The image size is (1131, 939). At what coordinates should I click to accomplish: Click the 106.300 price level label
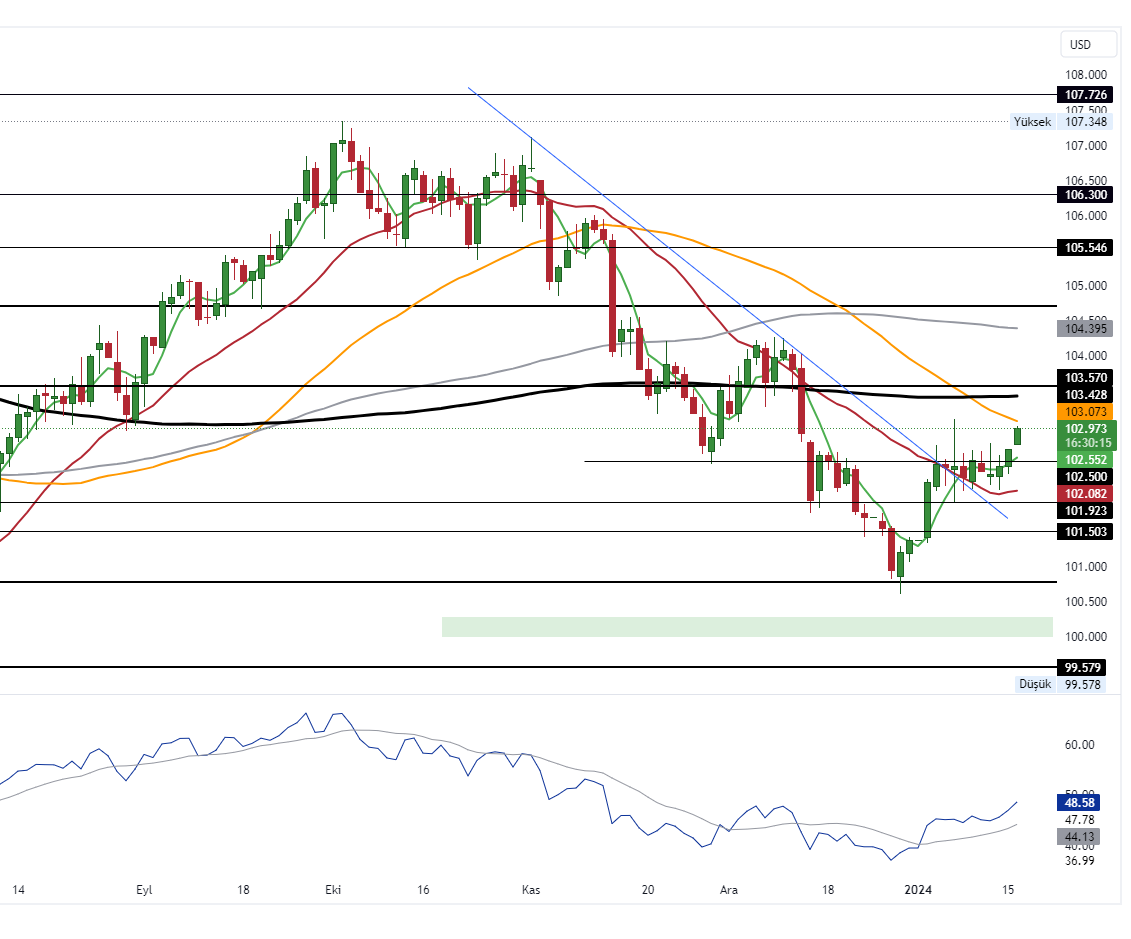(x=1084, y=195)
